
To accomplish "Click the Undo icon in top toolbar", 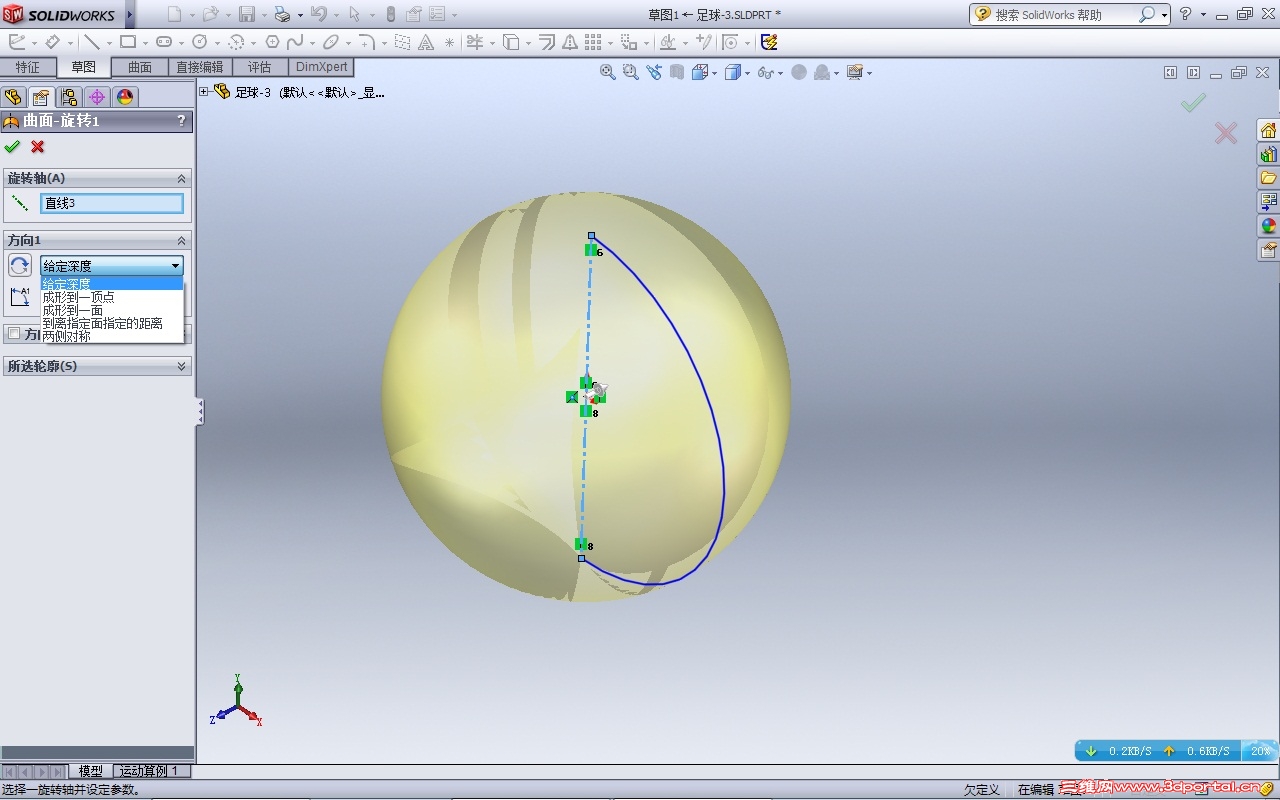I will pyautogui.click(x=319, y=14).
